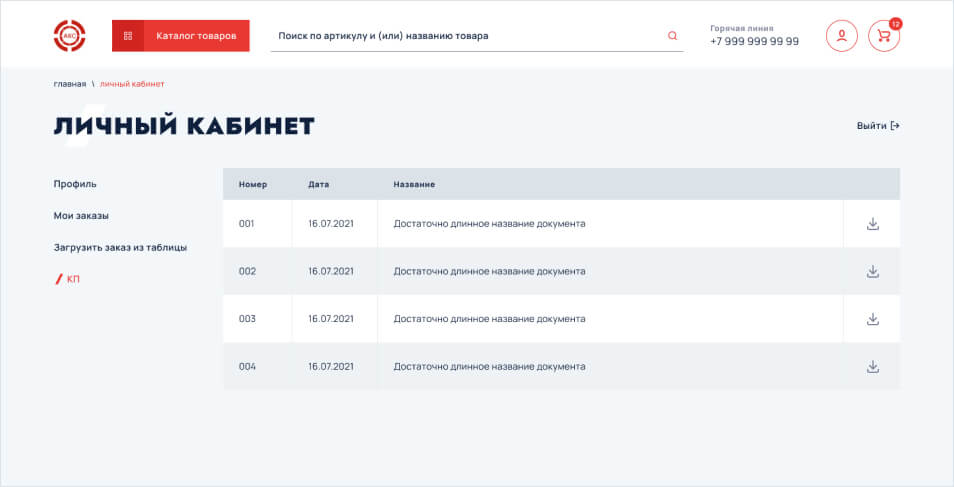
Task: Click the search magnifier icon
Action: click(672, 36)
